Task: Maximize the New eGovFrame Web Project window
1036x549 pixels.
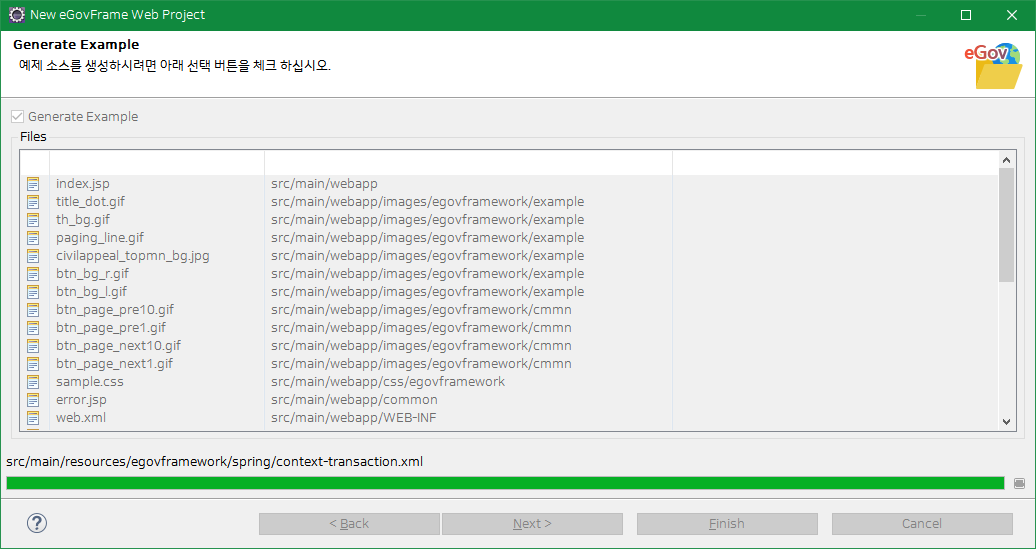Action: [966, 15]
